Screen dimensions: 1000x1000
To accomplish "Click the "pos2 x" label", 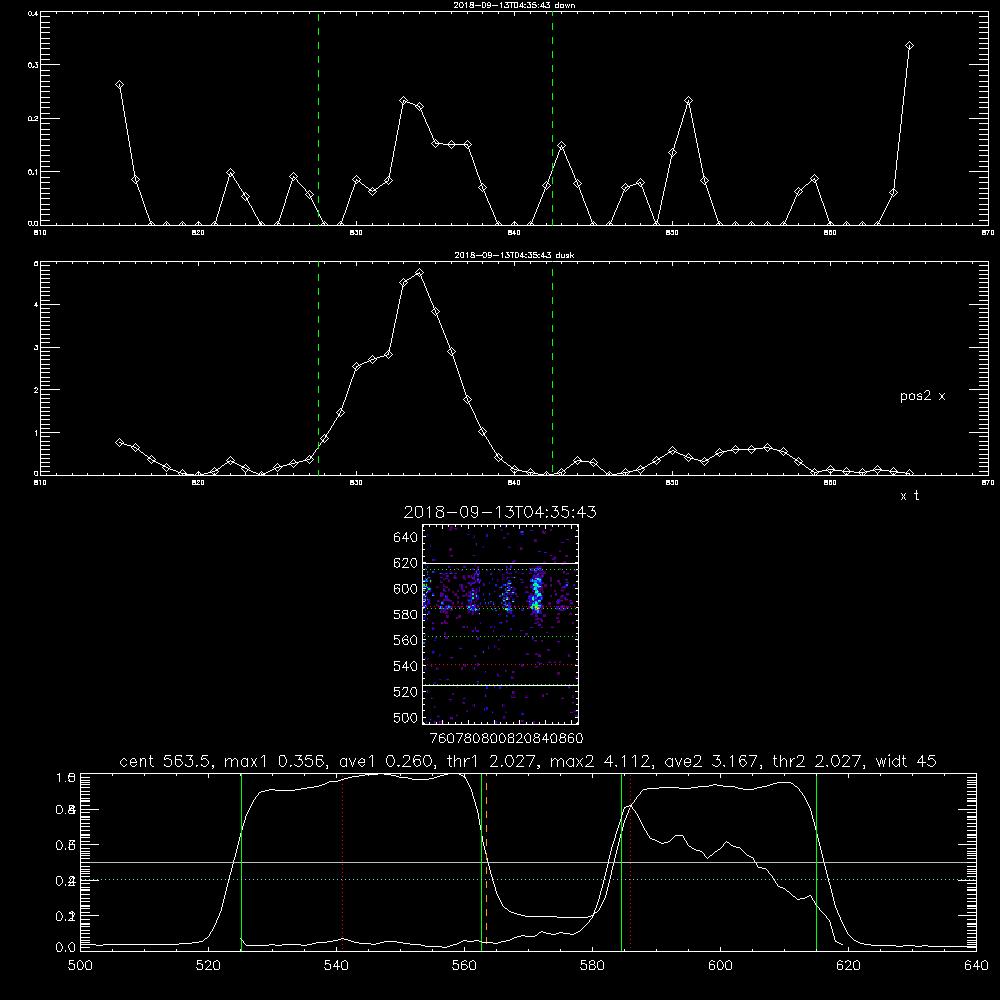I will pyautogui.click(x=922, y=396).
